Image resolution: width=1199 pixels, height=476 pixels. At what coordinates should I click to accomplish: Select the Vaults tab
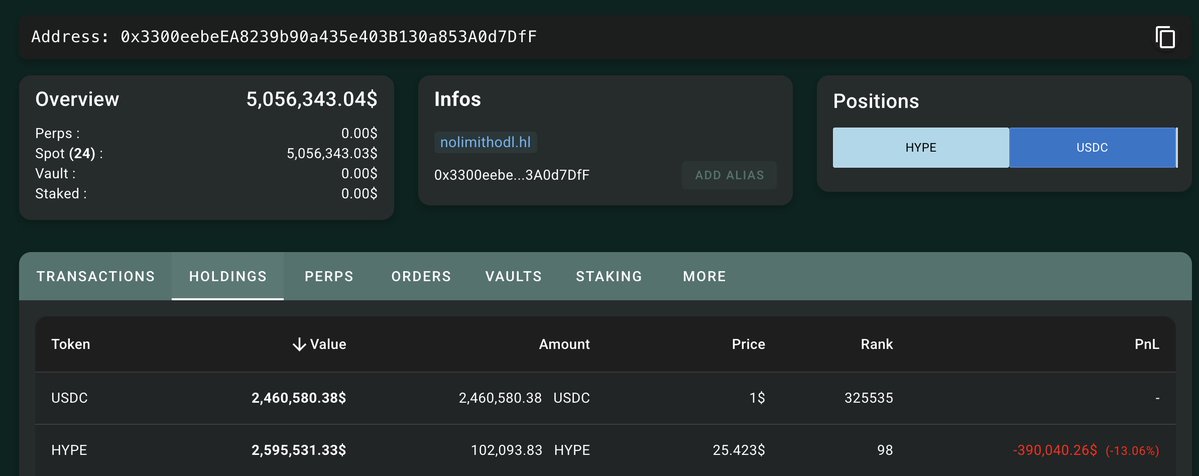(x=513, y=276)
